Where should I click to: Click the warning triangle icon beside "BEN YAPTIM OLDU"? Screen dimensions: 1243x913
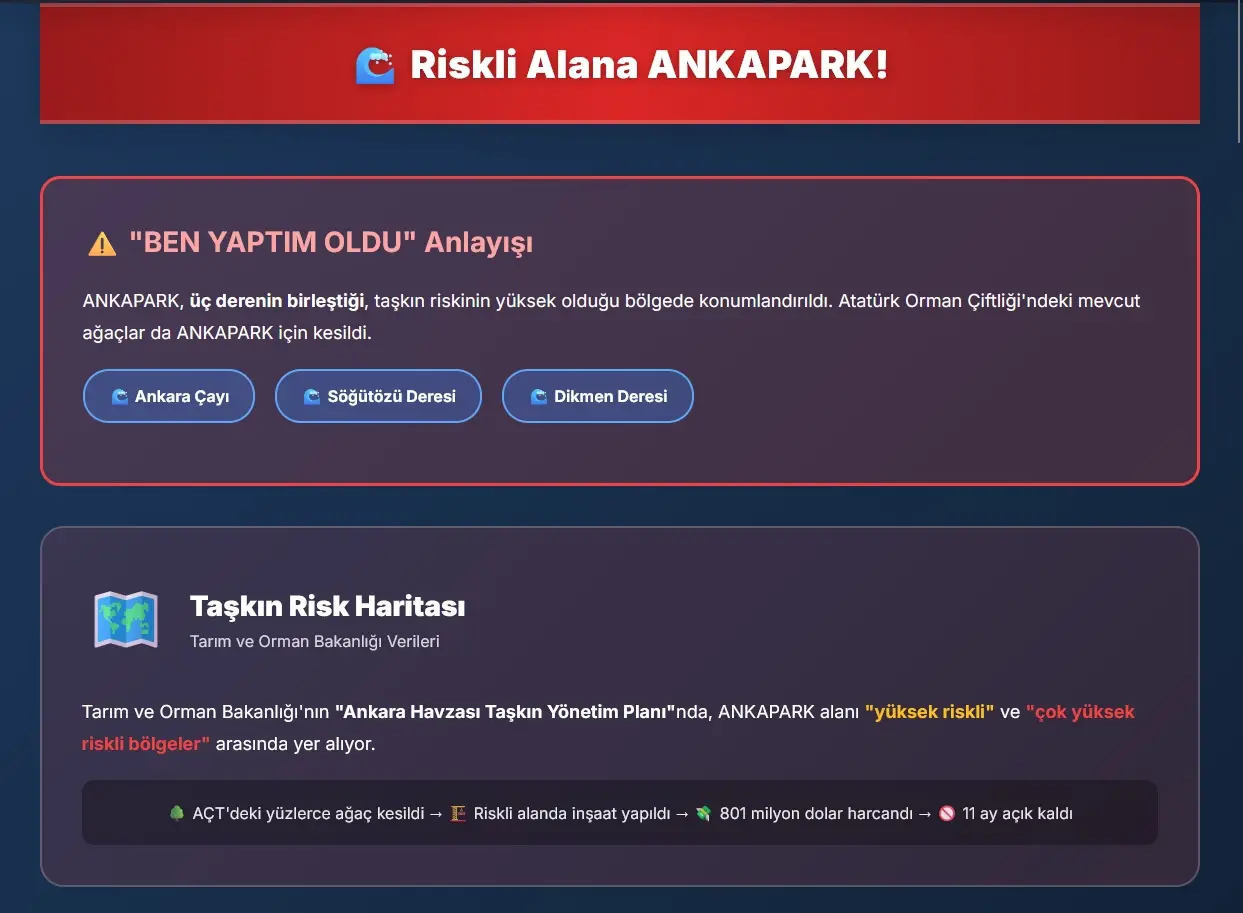coord(102,243)
